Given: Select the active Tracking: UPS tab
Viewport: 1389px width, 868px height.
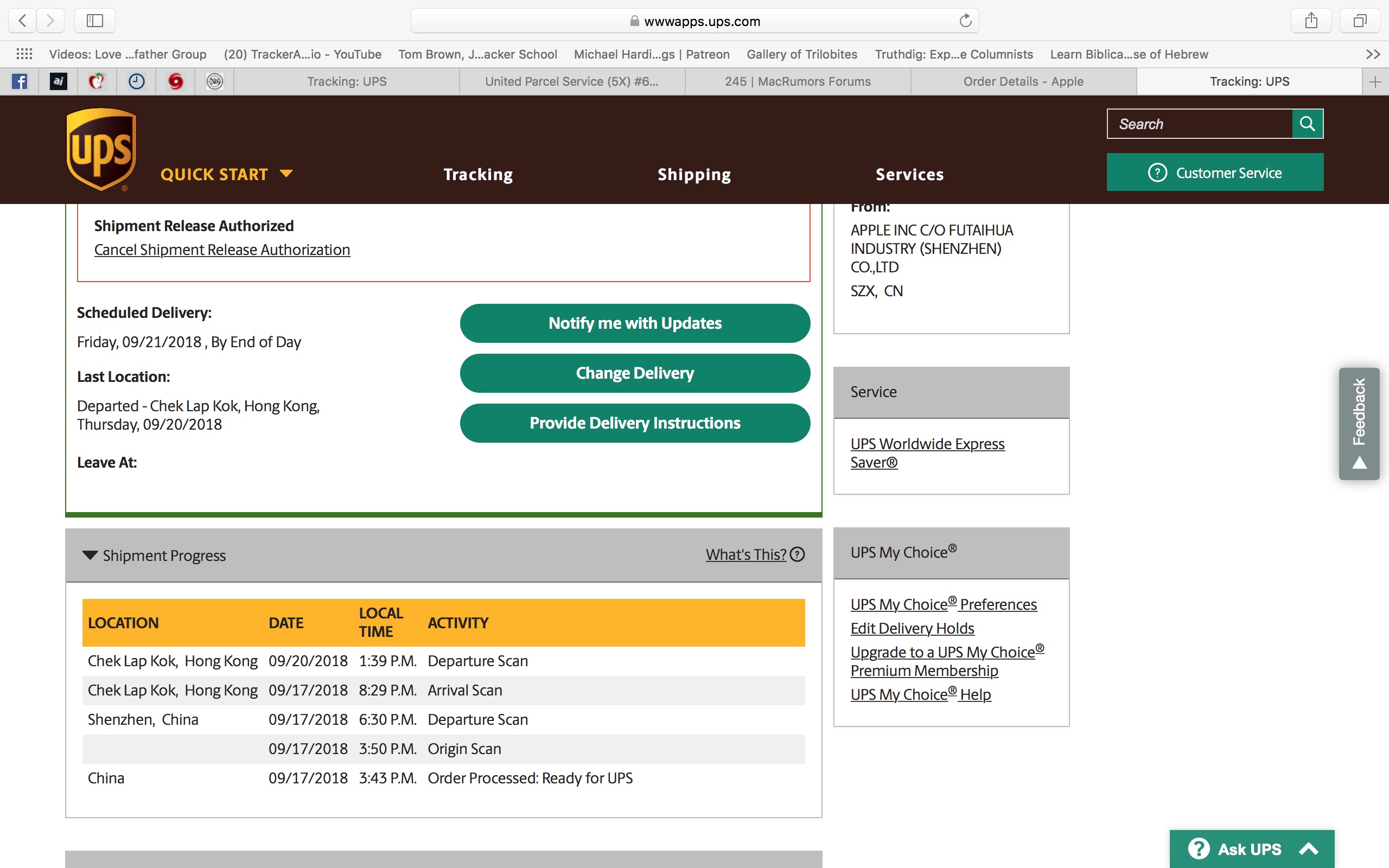Looking at the screenshot, I should (x=1250, y=81).
